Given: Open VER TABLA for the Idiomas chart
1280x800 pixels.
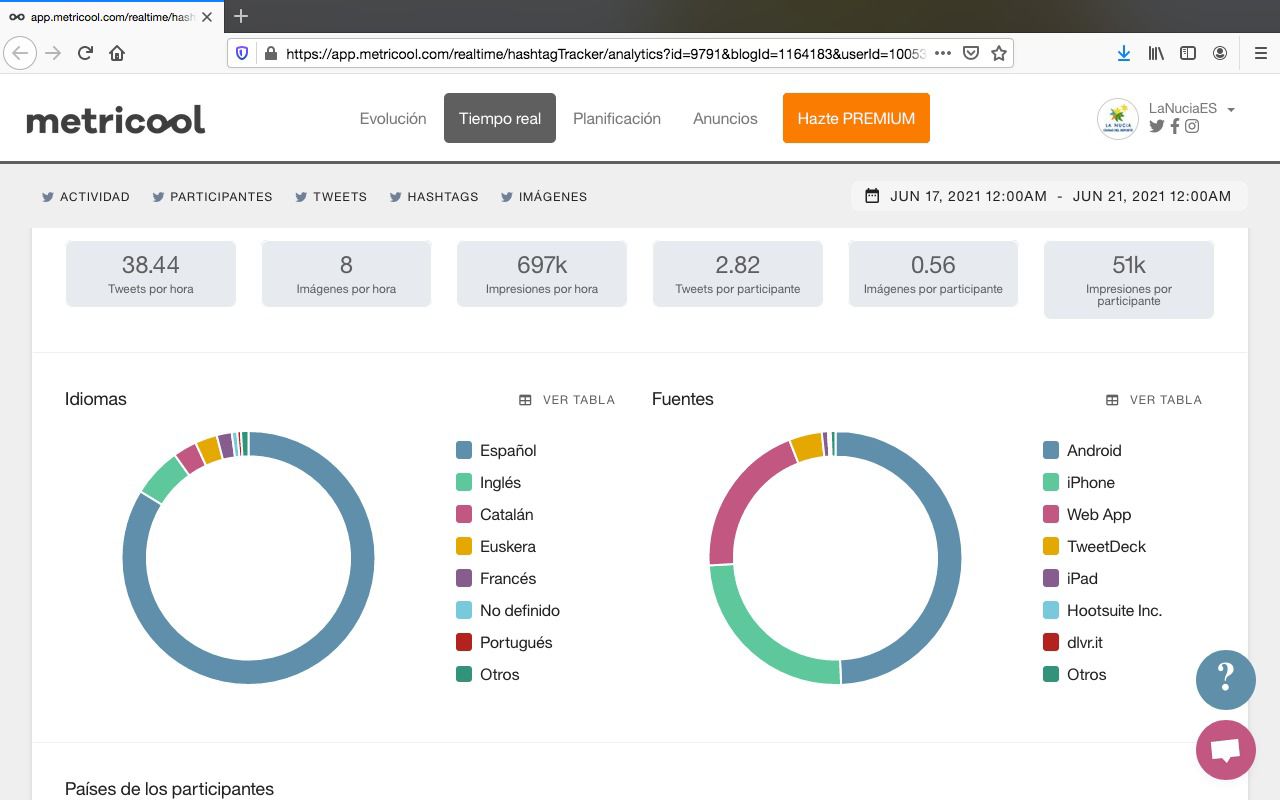Looking at the screenshot, I should click(567, 399).
